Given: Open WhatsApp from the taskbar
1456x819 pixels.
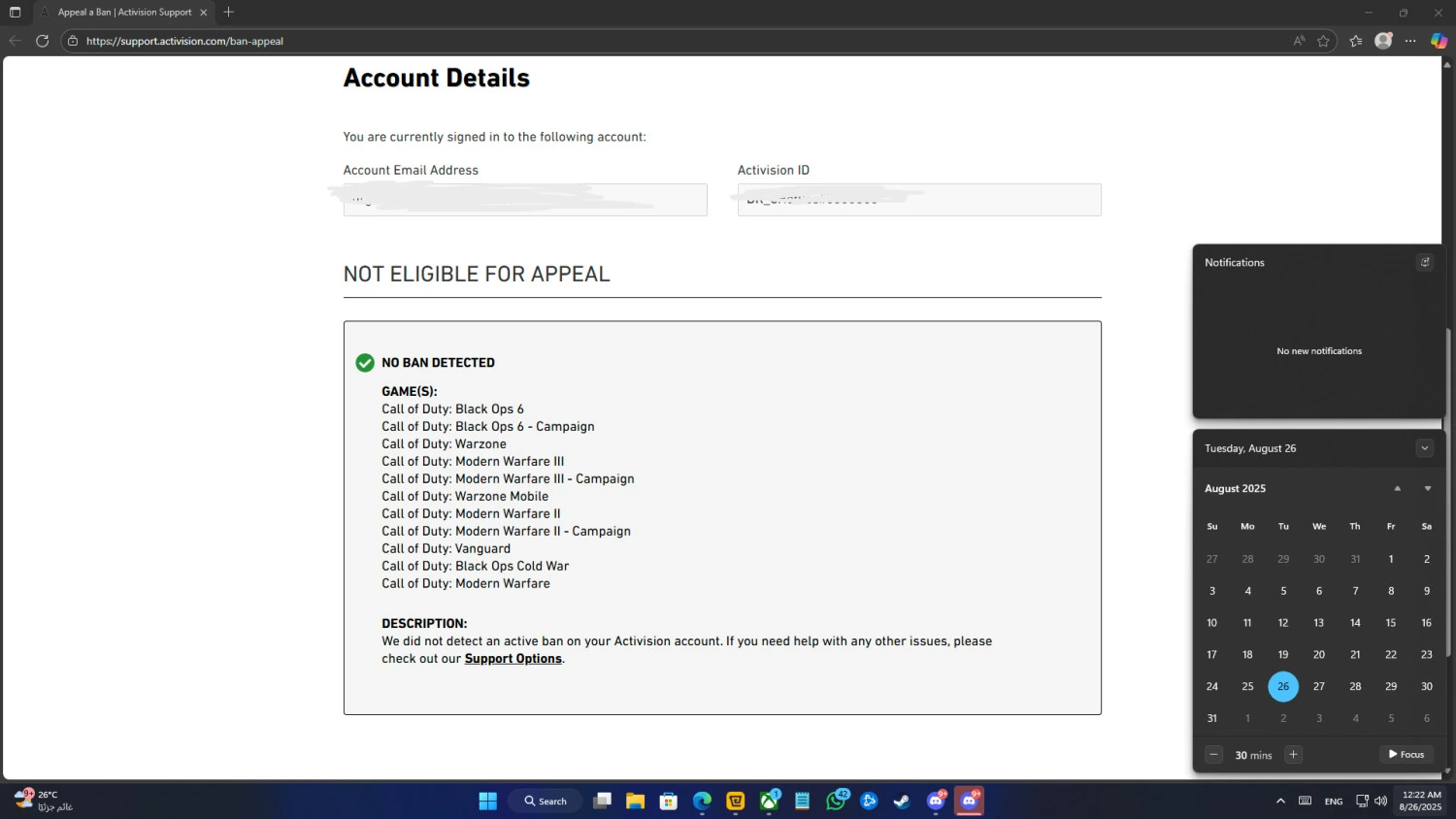Looking at the screenshot, I should 836,801.
